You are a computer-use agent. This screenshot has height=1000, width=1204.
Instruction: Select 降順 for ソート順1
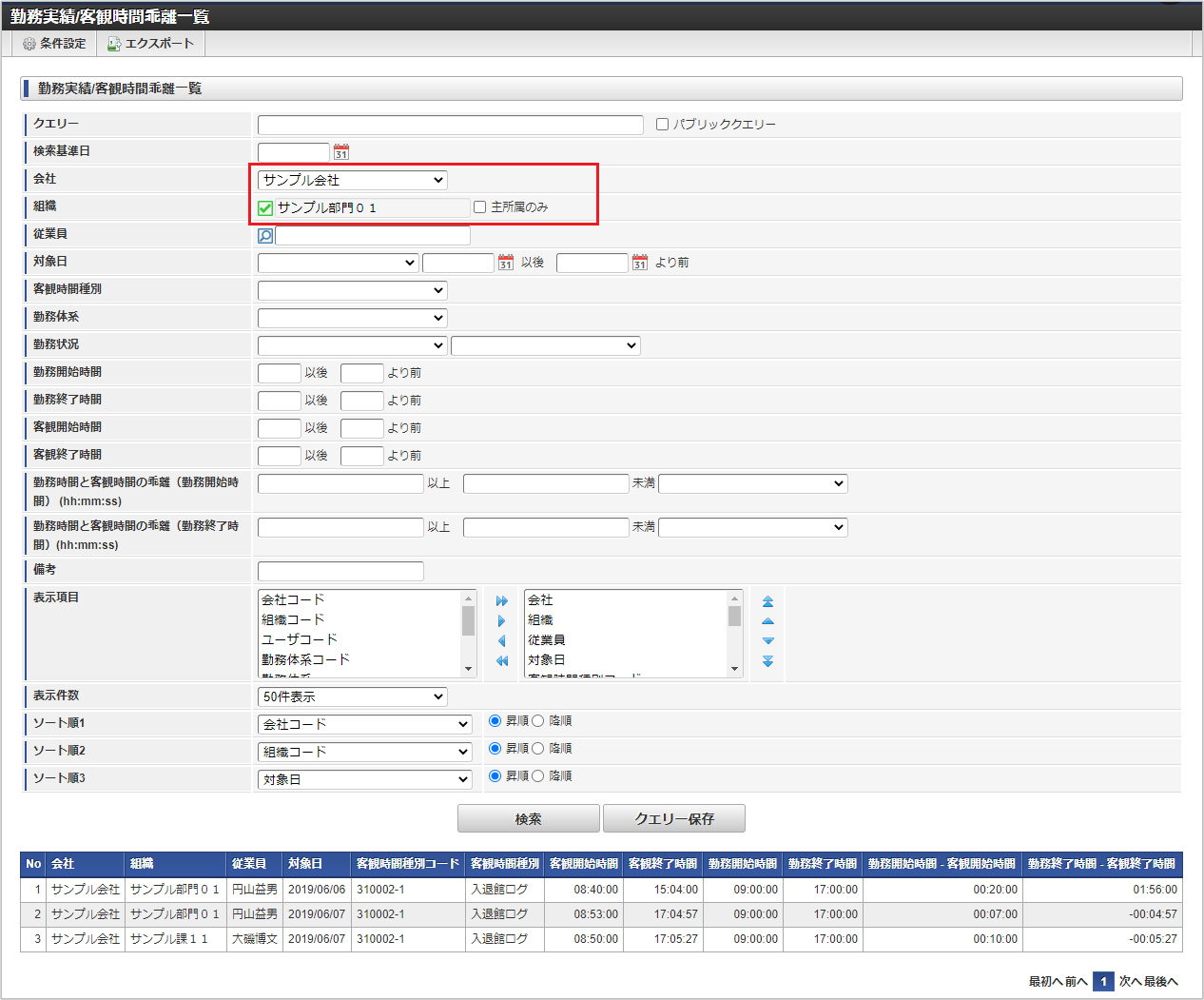click(x=538, y=721)
